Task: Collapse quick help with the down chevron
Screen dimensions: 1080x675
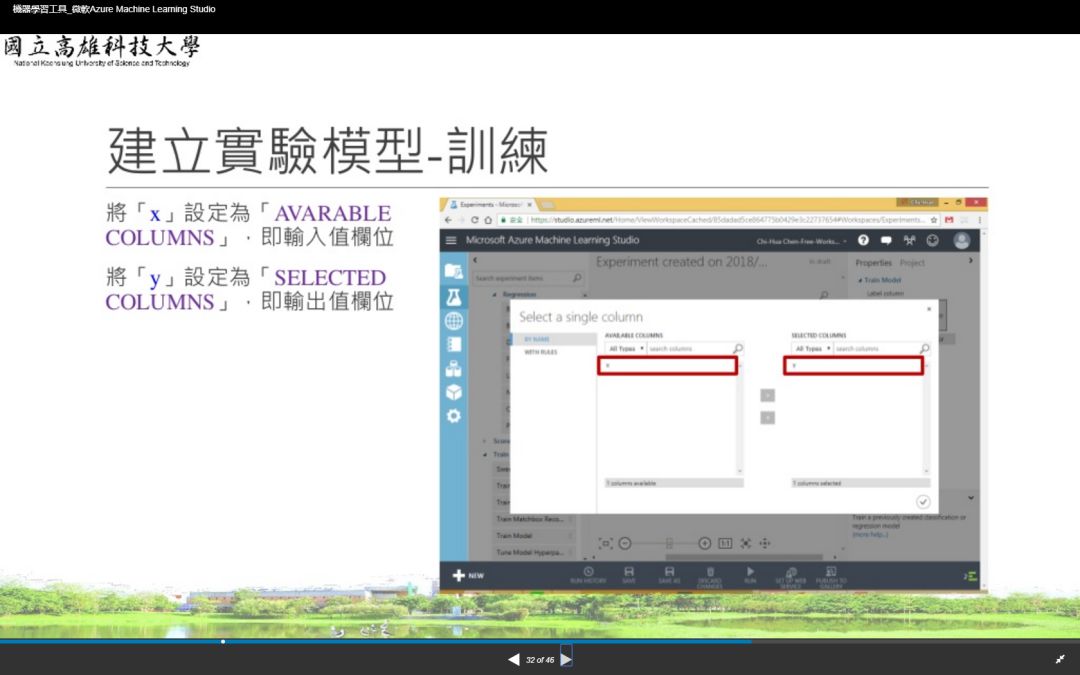Action: [x=970, y=497]
